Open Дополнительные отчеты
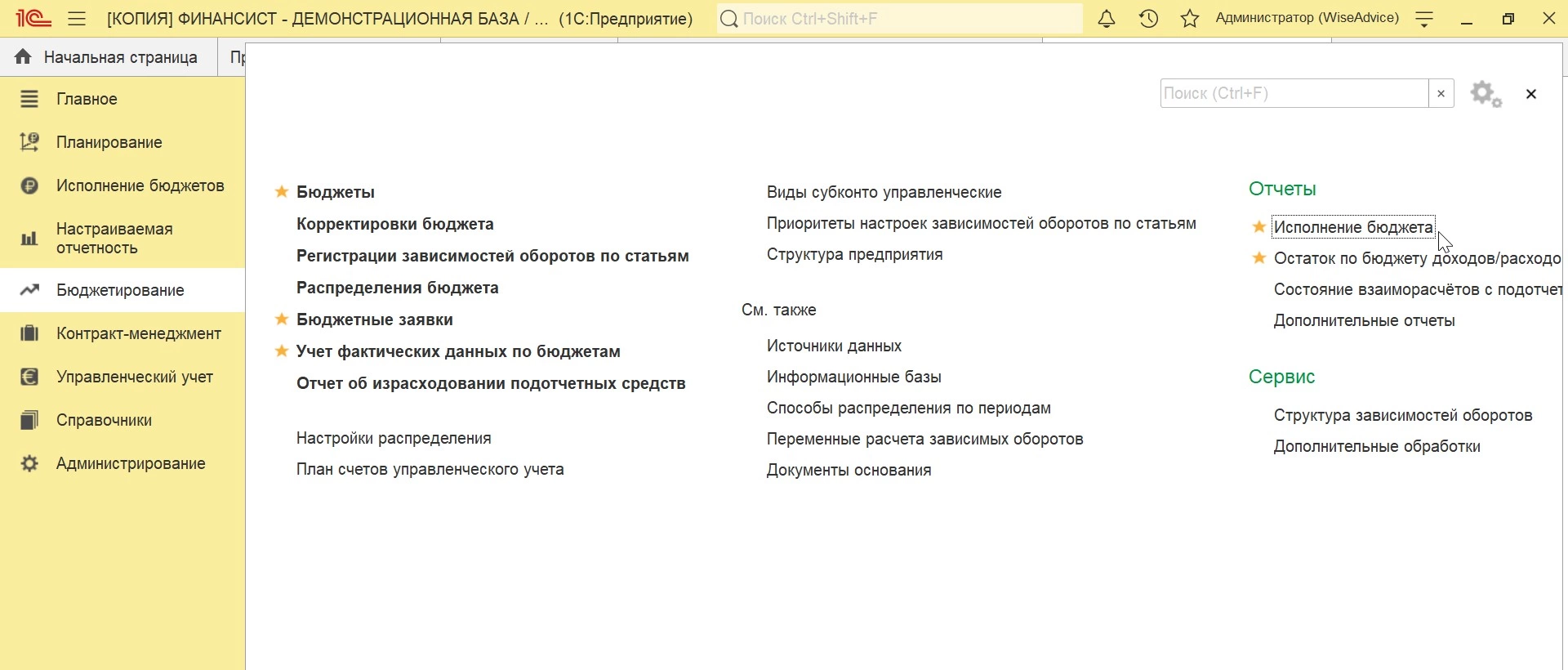Viewport: 1568px width, 670px height. pos(1365,320)
